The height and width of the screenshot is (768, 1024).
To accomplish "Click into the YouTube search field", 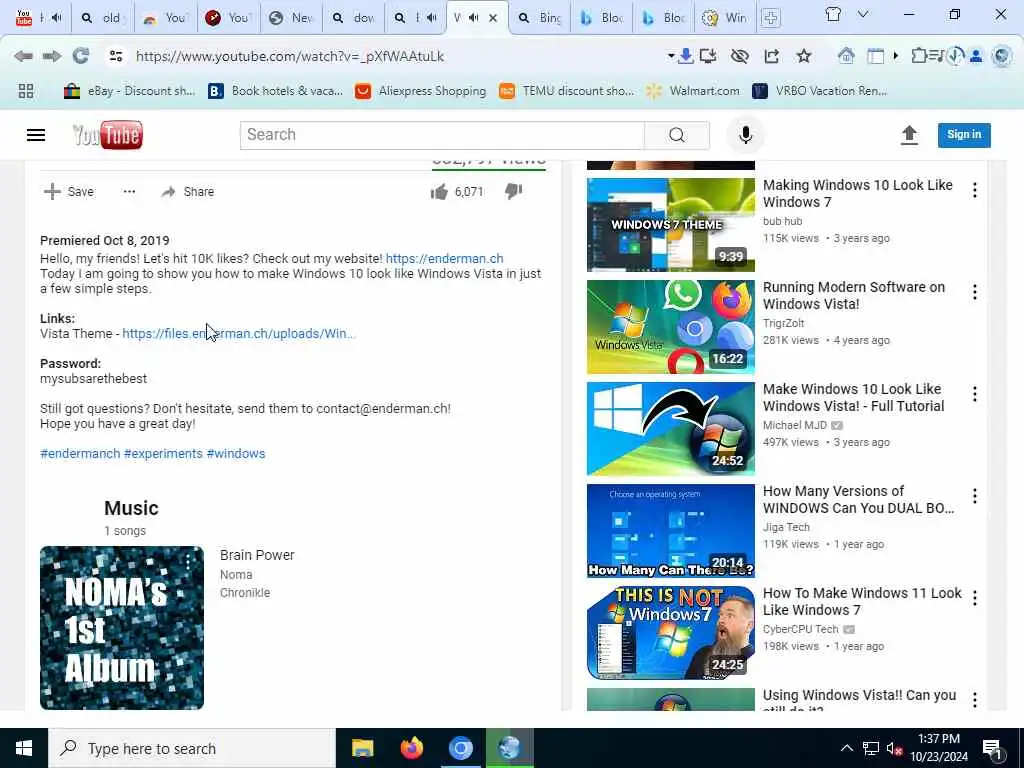I will click(x=442, y=135).
